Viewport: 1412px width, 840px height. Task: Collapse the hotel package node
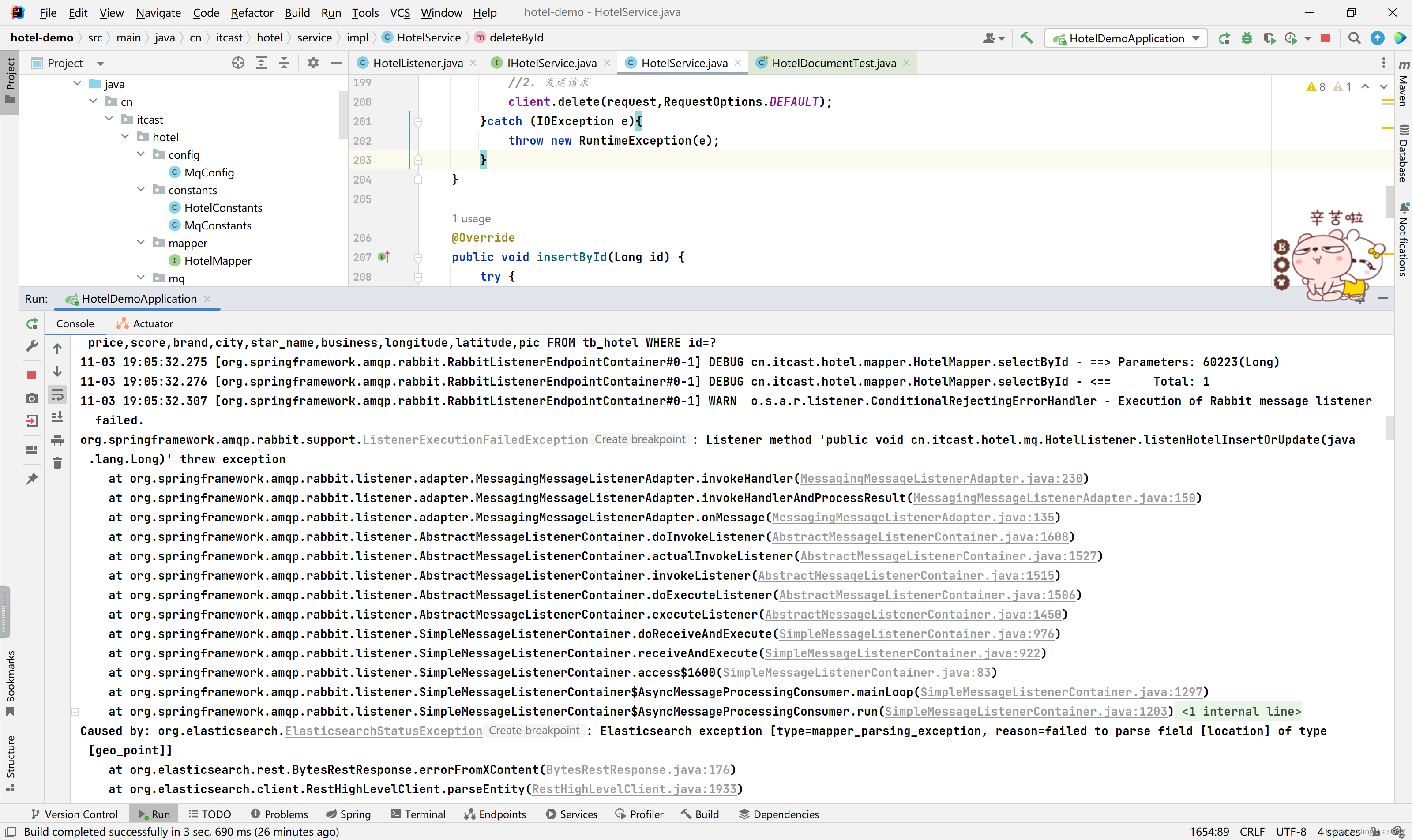[x=125, y=136]
